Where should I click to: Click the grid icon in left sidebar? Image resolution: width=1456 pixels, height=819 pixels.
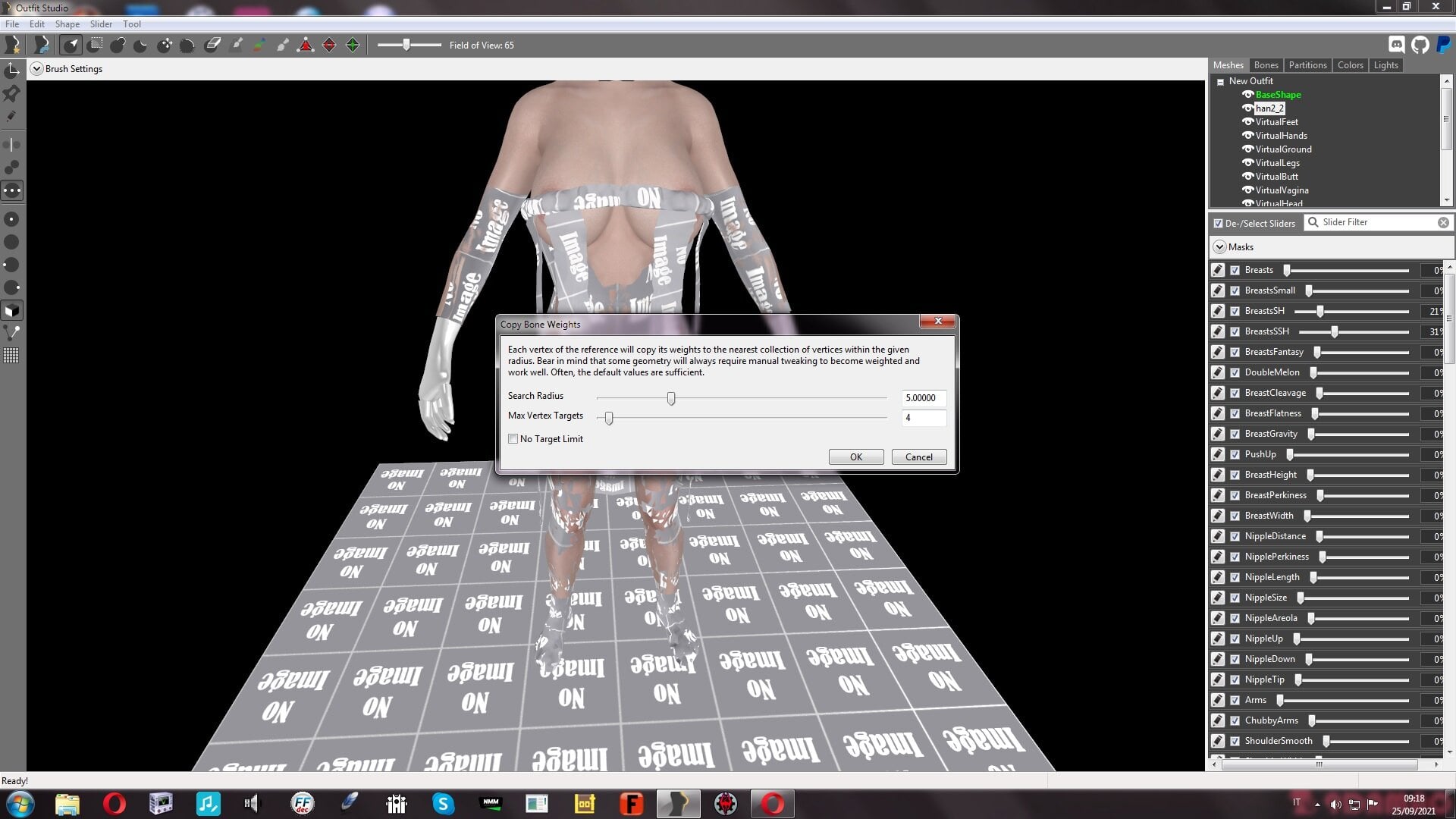pos(11,356)
